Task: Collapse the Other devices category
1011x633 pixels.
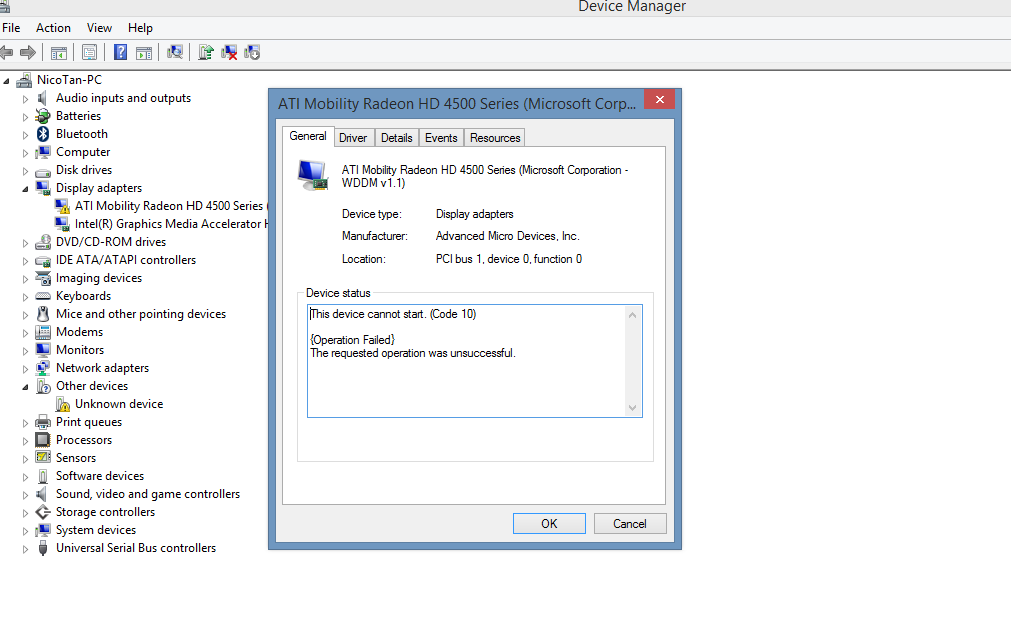Action: 25,387
